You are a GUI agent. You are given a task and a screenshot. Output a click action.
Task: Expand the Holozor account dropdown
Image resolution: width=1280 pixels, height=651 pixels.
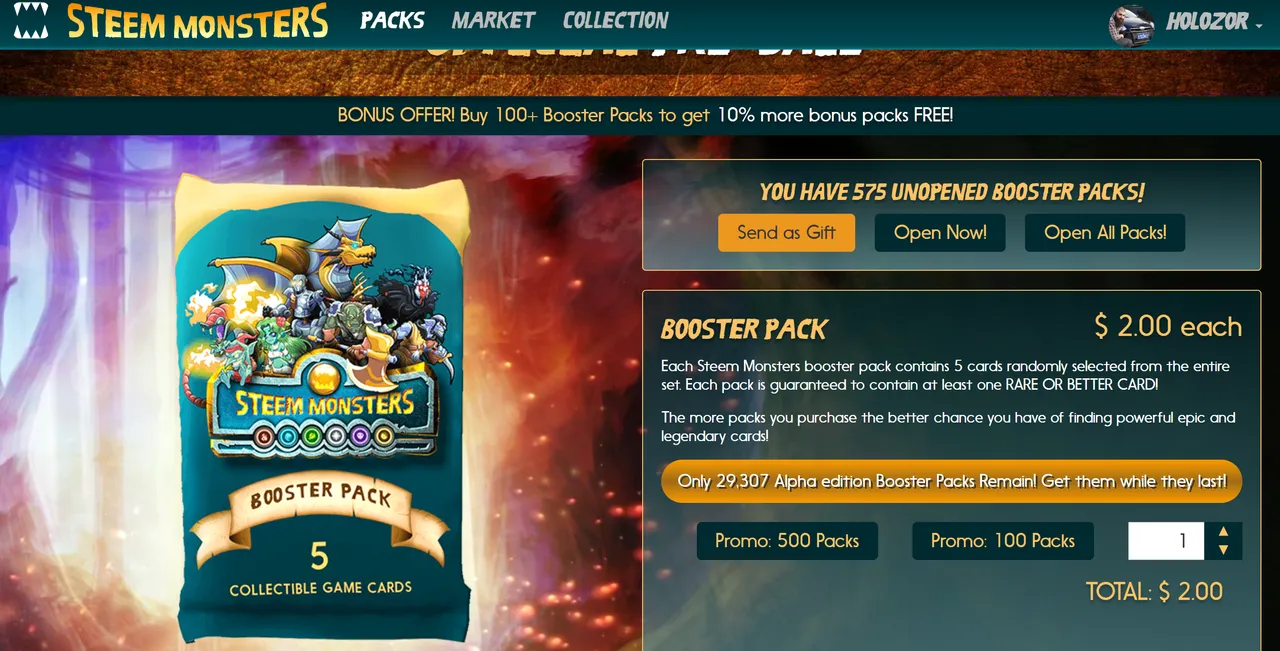point(1214,22)
